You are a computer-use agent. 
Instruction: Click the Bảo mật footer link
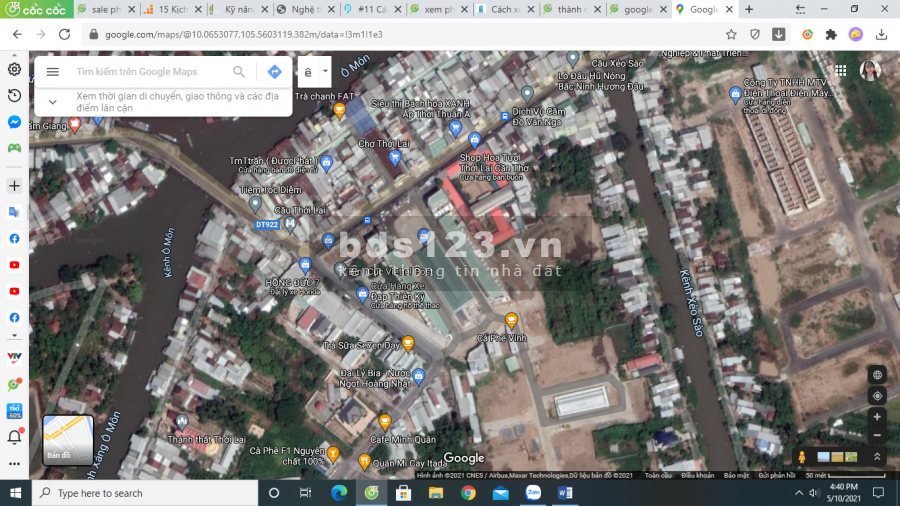click(736, 476)
